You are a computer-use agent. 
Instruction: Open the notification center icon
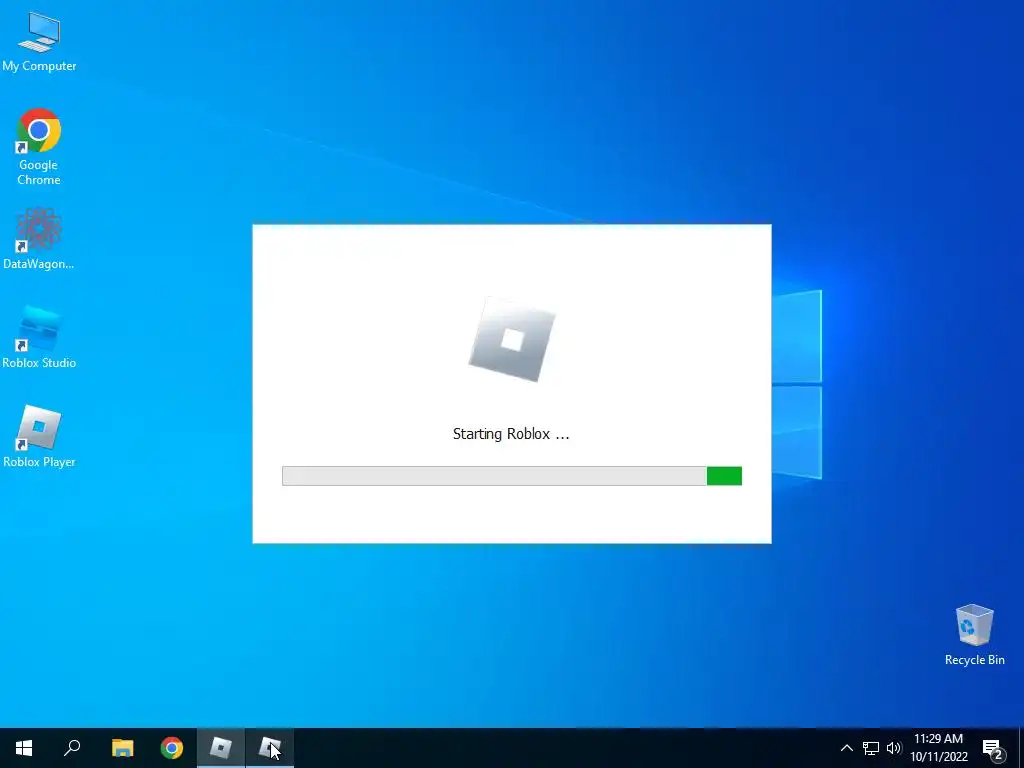pyautogui.click(x=992, y=748)
